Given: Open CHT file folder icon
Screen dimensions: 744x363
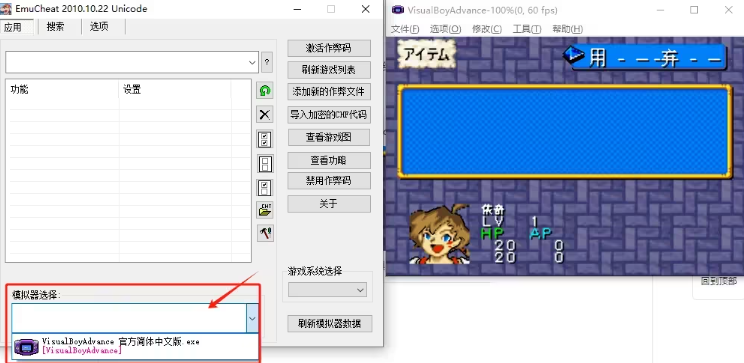Looking at the screenshot, I should (265, 210).
